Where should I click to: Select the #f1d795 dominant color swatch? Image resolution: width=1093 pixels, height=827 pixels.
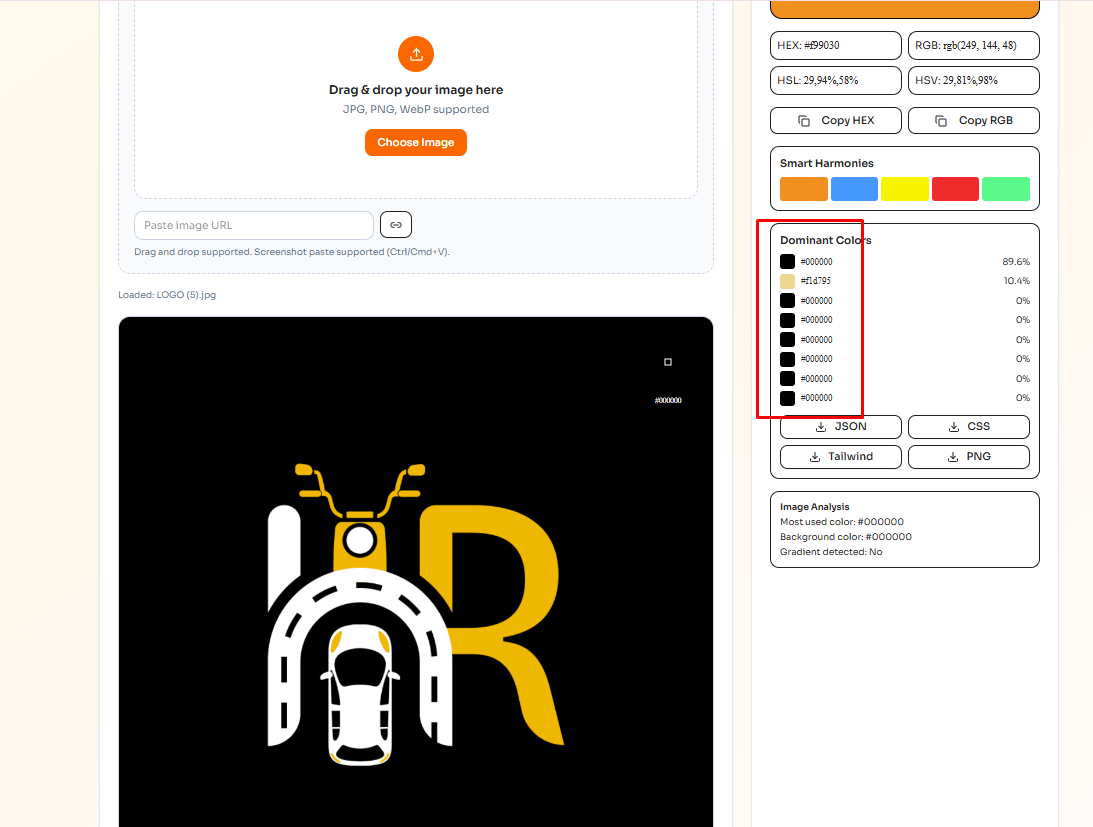787,280
